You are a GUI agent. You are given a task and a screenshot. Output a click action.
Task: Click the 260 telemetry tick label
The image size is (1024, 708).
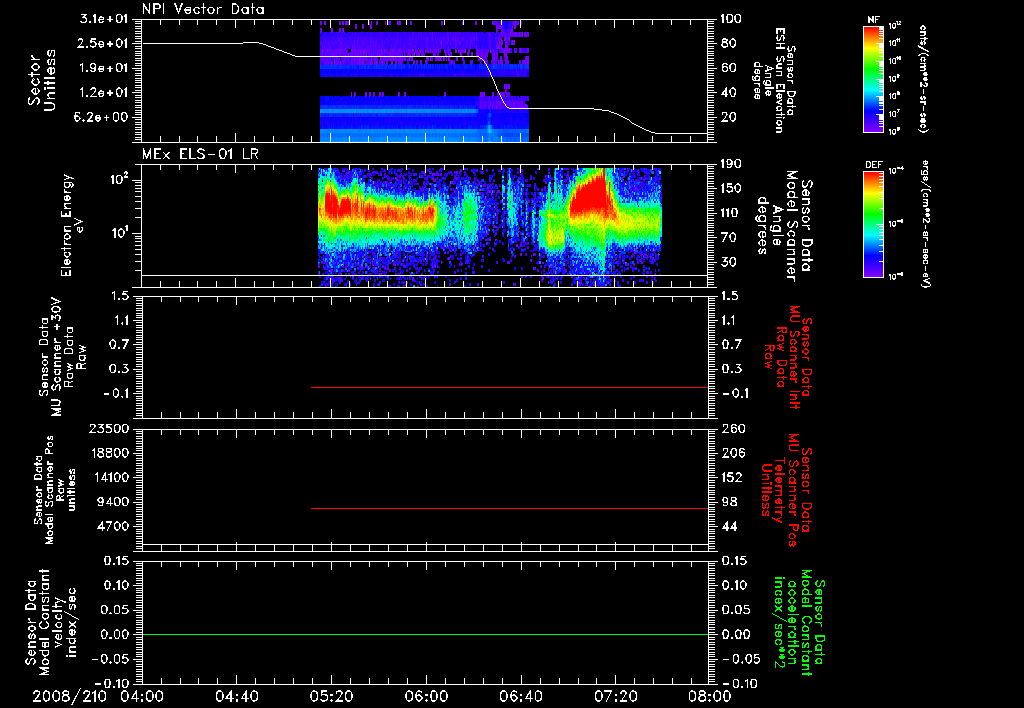tap(732, 429)
